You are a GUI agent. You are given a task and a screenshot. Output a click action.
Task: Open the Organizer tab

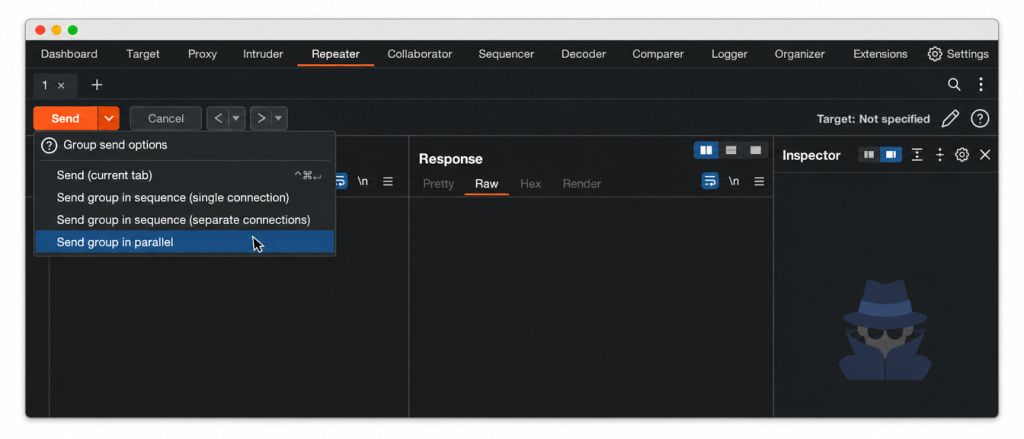pyautogui.click(x=800, y=54)
